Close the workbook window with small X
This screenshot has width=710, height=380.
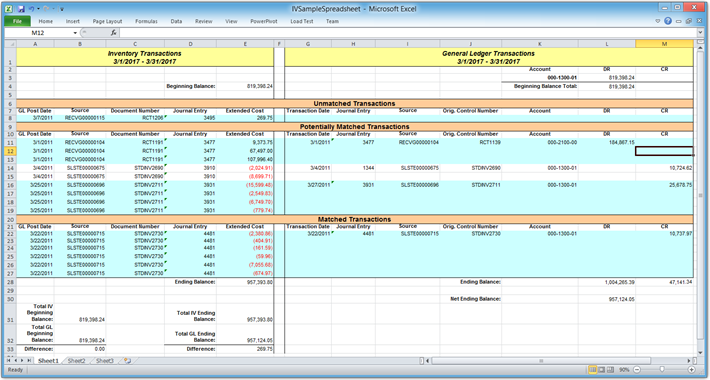(698, 21)
